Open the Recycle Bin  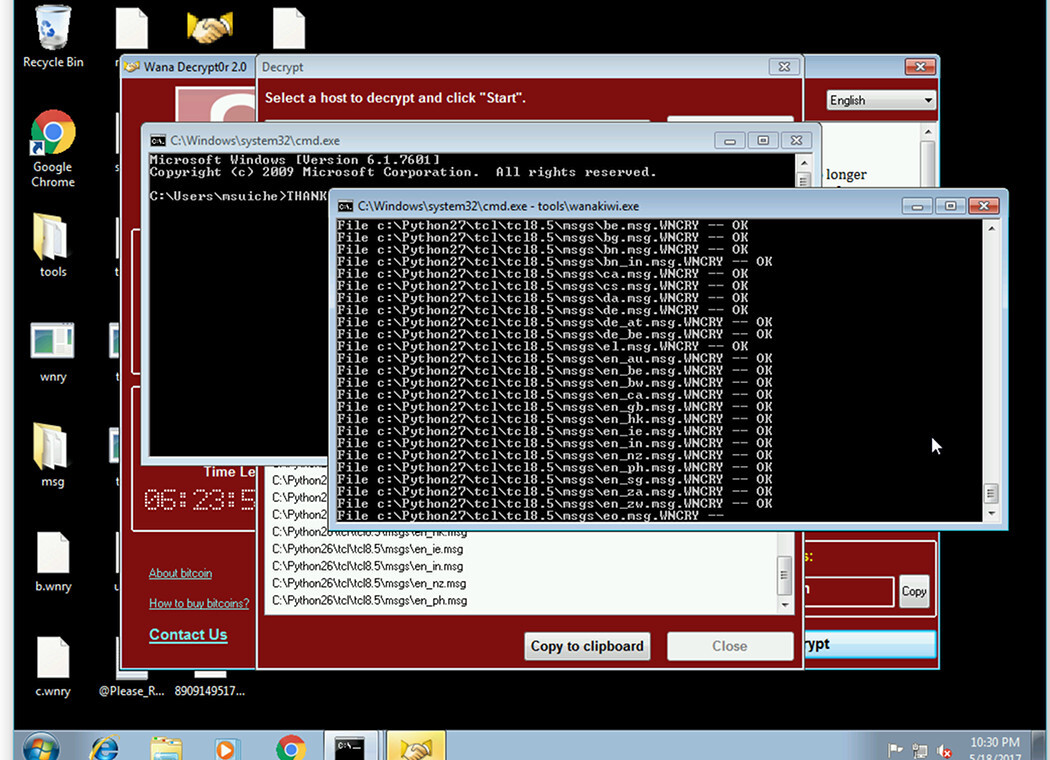click(51, 25)
